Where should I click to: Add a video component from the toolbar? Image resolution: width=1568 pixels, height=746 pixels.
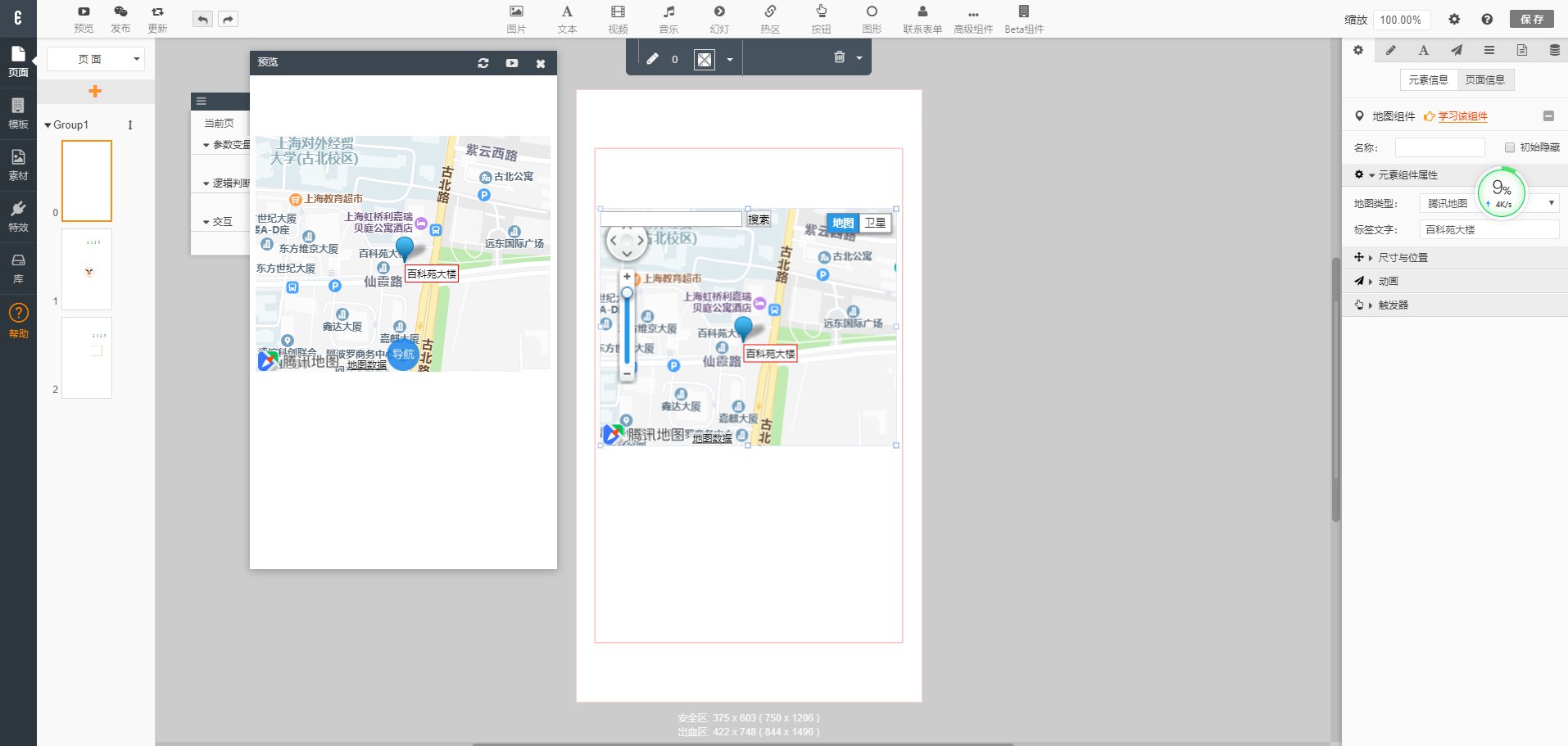click(x=618, y=19)
